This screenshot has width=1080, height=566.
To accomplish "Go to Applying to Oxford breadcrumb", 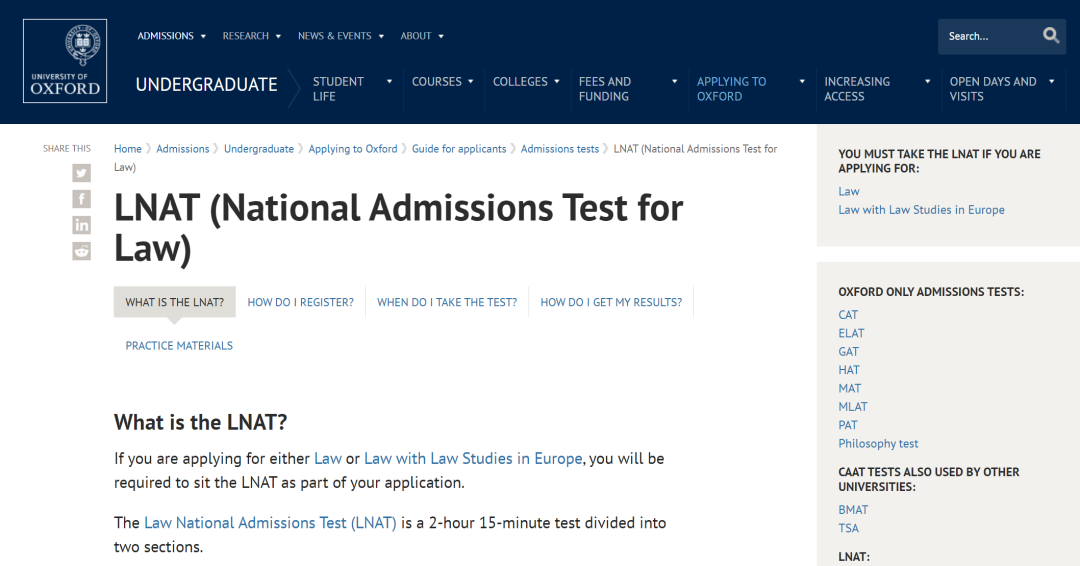I will 353,149.
